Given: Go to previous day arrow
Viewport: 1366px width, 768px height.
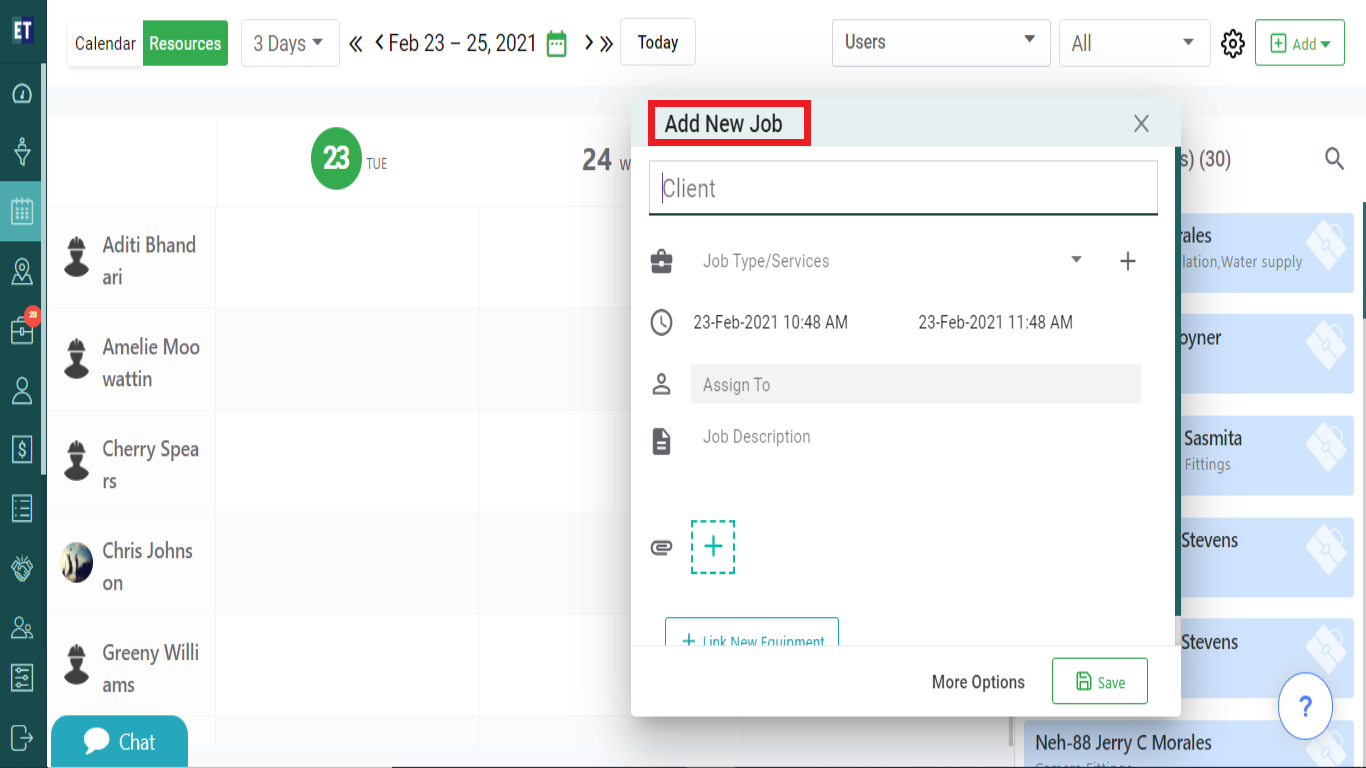Looking at the screenshot, I should 380,43.
